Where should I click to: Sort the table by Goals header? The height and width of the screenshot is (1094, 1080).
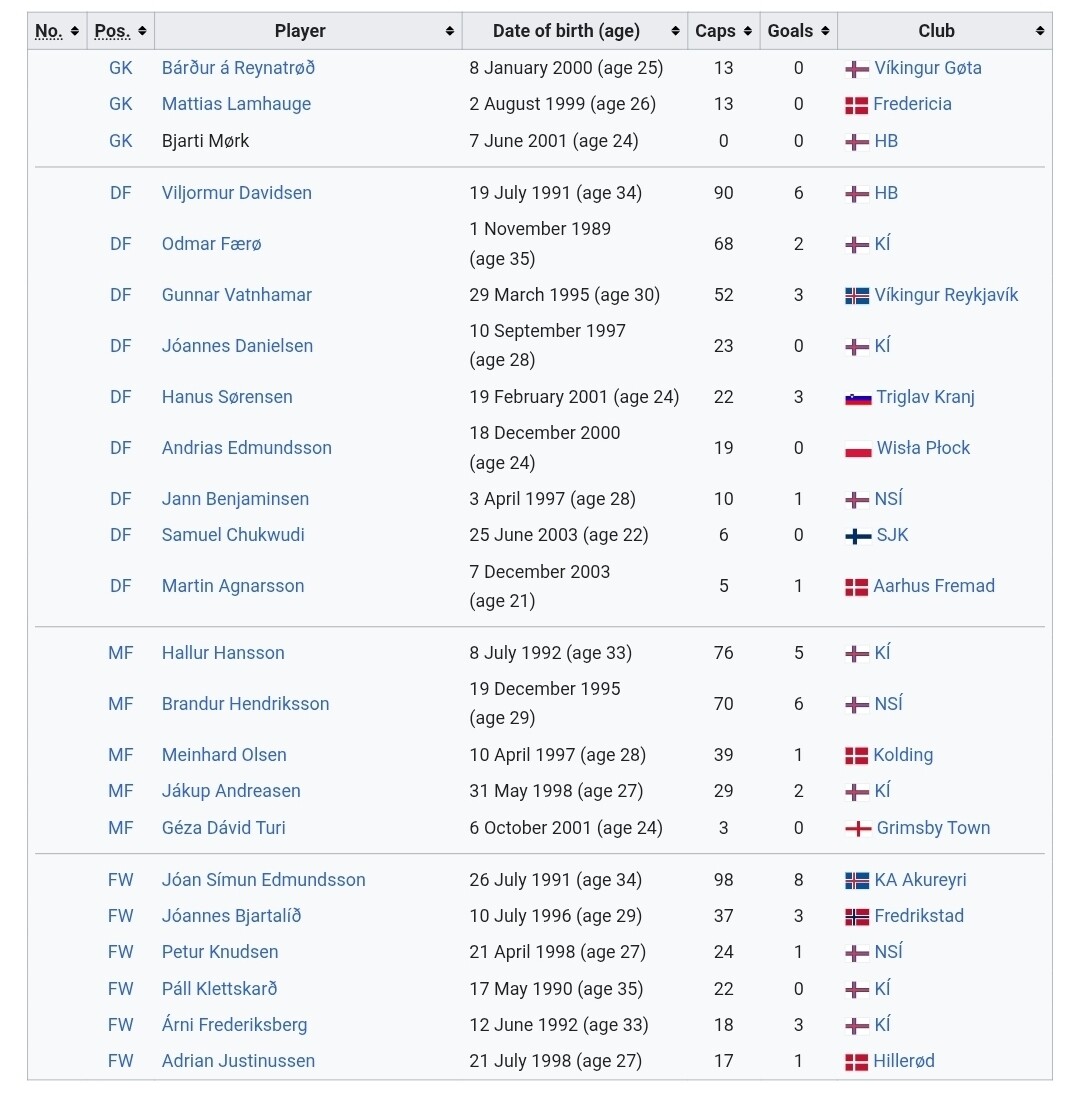pyautogui.click(x=798, y=31)
